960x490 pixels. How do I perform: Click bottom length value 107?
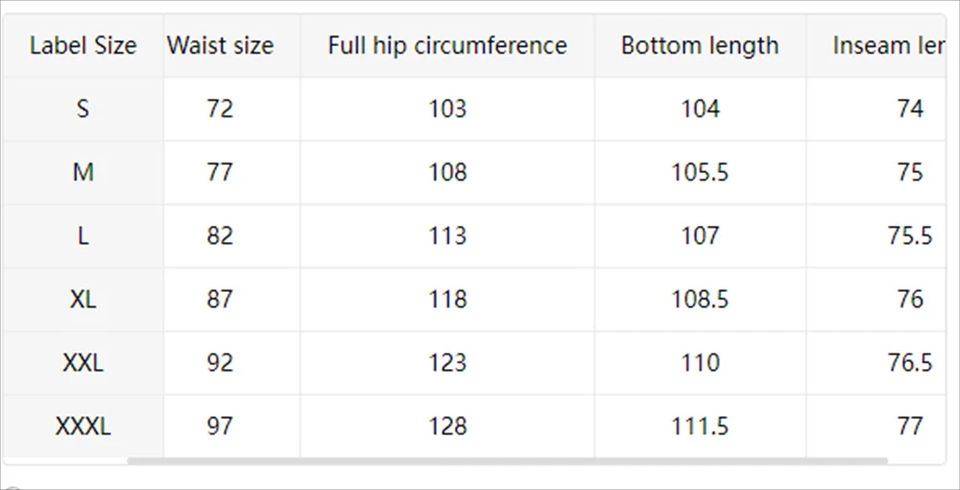click(699, 236)
